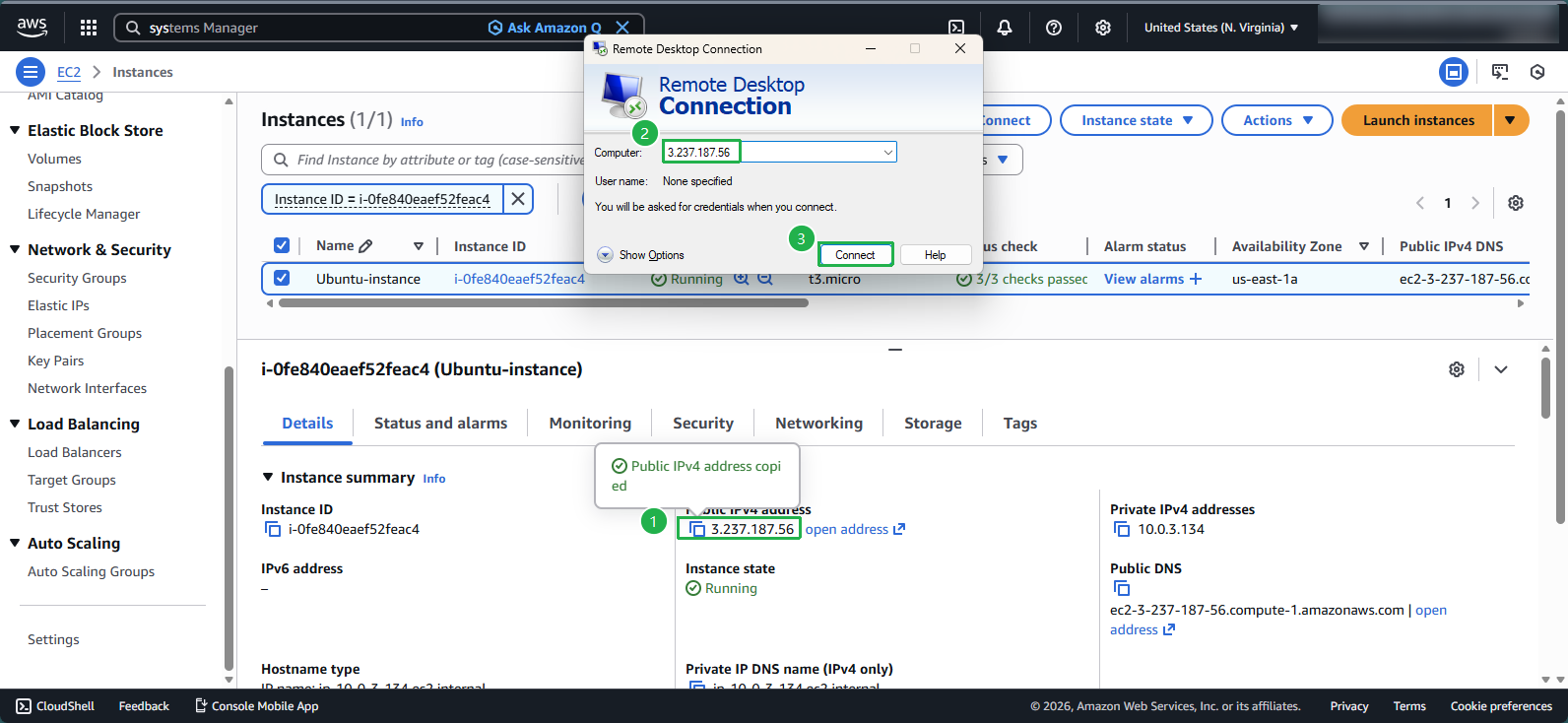This screenshot has height=723, width=1568.
Task: Open CloudShell icon in top navigation bar
Action: click(956, 28)
